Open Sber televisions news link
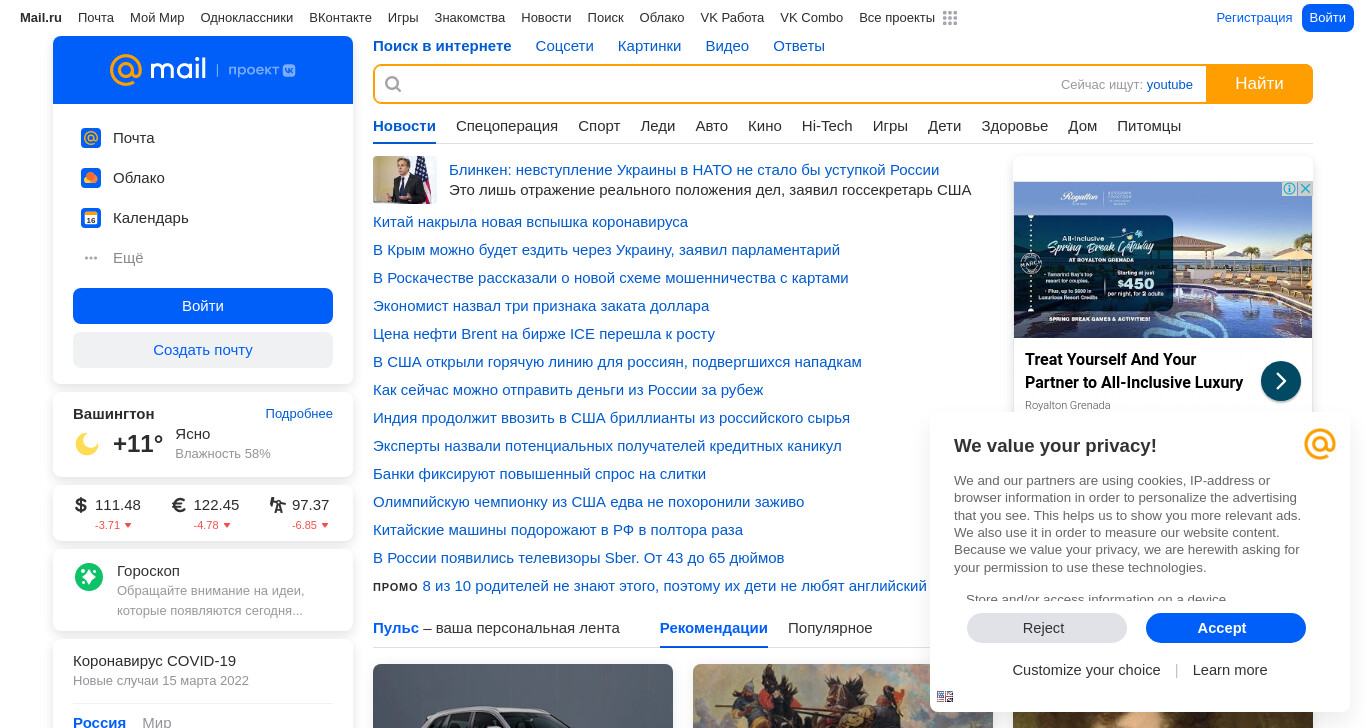Image resolution: width=1366 pixels, height=728 pixels. tap(578, 558)
